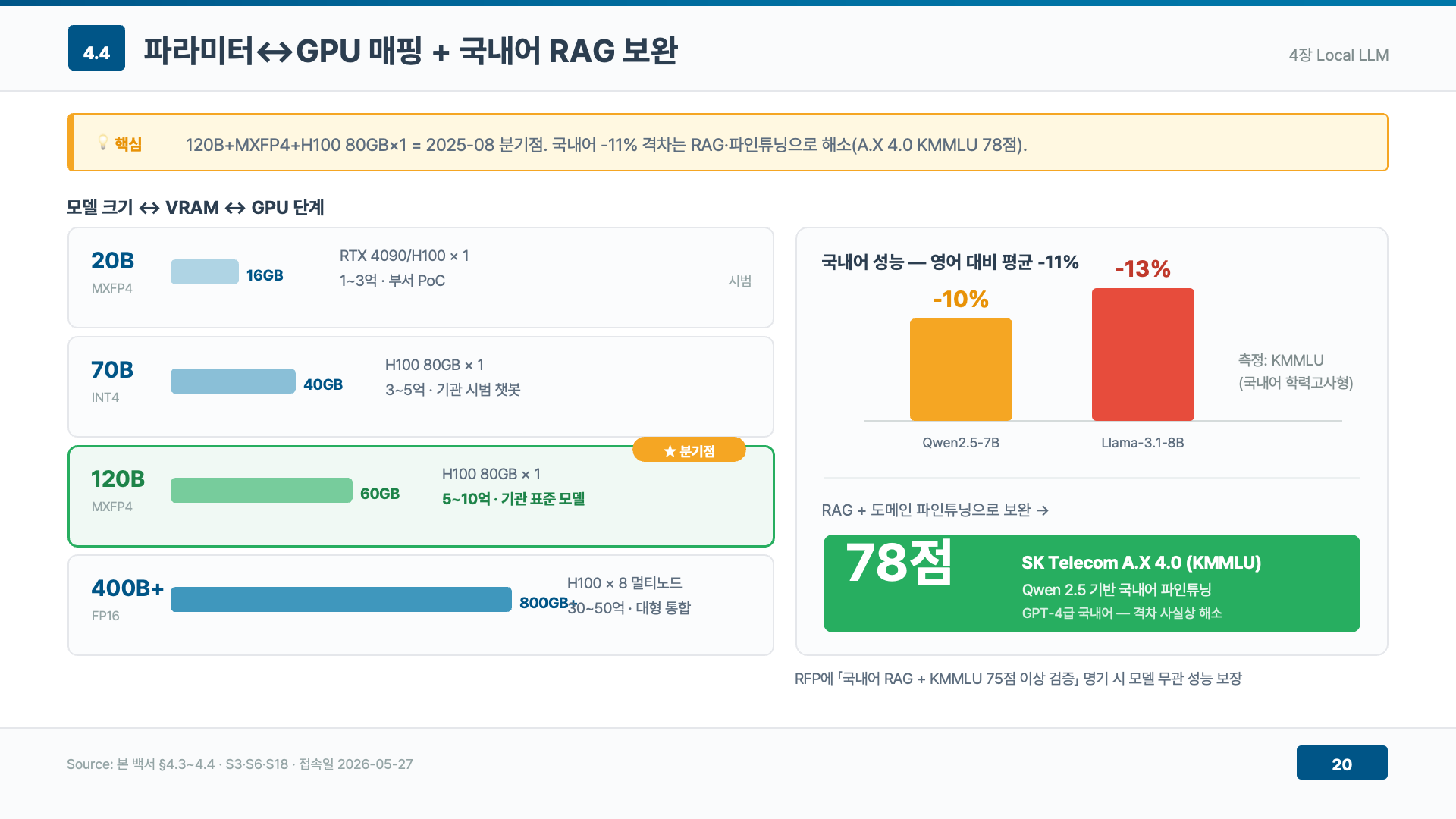Click the green 60GB VRAM bar
The image size is (1456, 819).
262,490
